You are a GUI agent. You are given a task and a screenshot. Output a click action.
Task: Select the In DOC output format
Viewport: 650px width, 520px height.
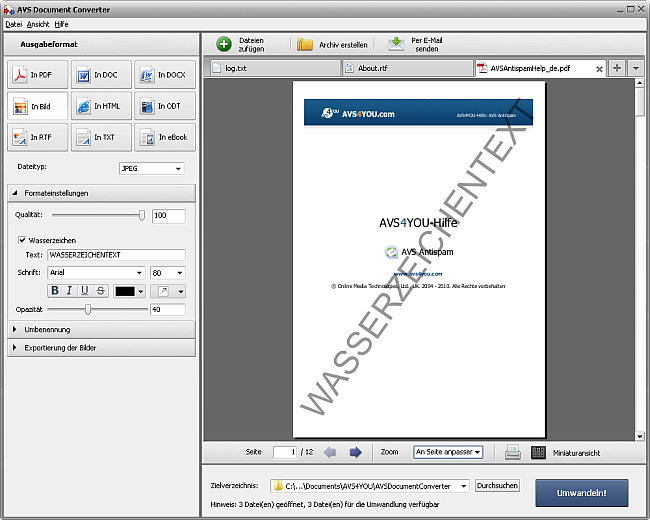click(x=101, y=75)
